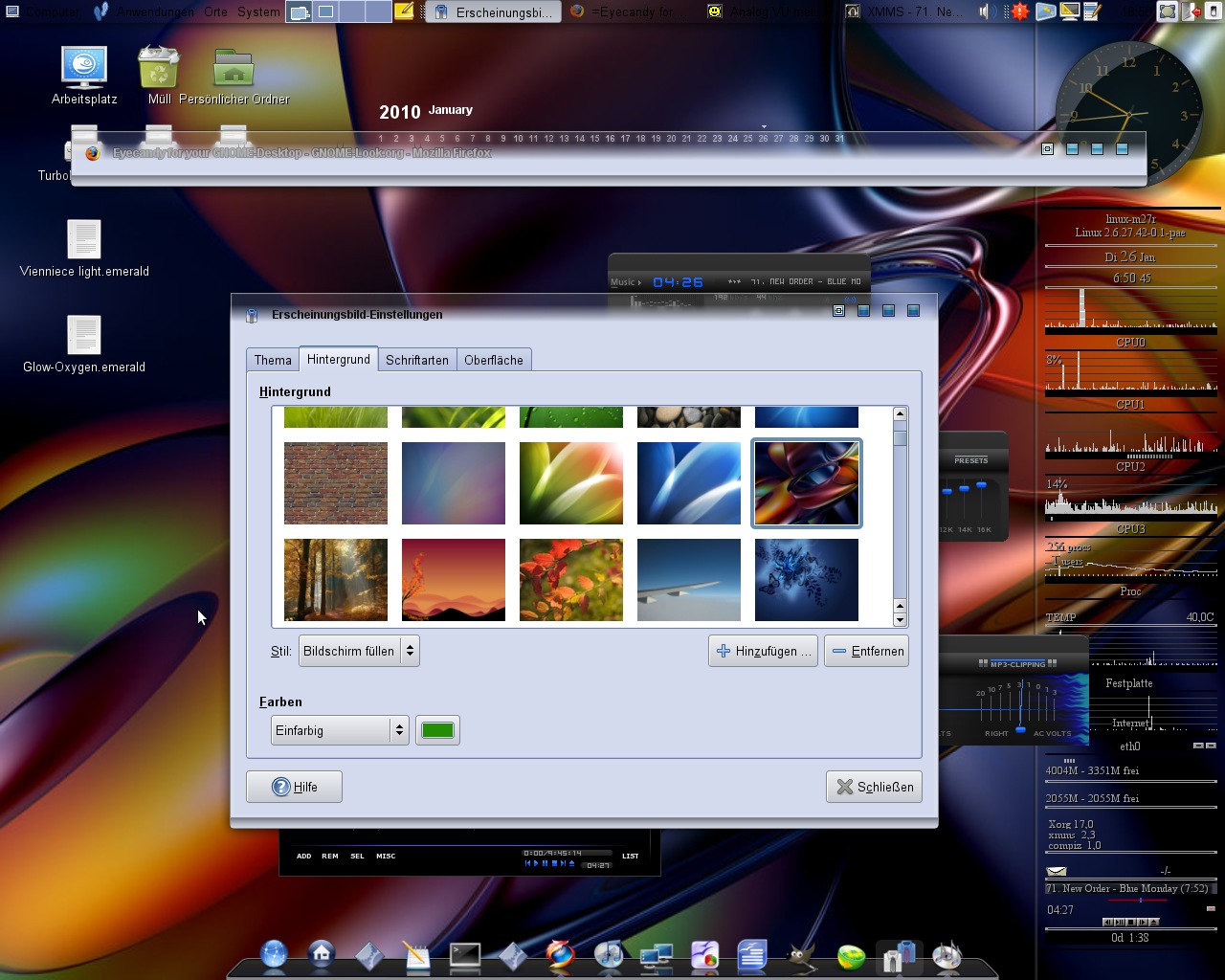Open the network computers dock icon

click(657, 955)
